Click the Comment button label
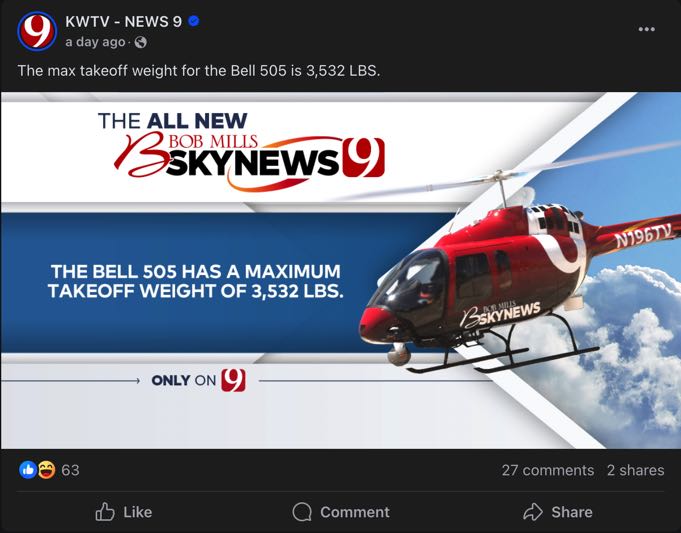 (355, 512)
